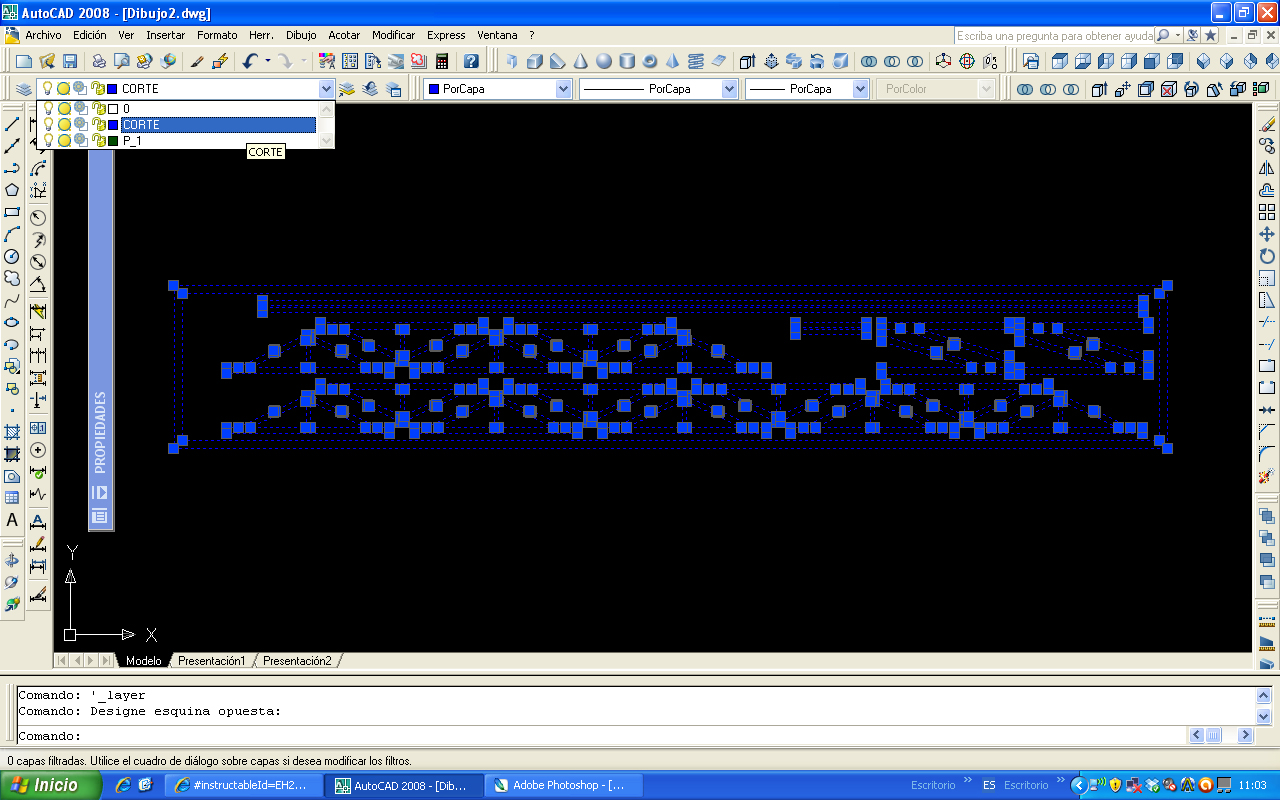Click the Move modify tool
Image resolution: width=1280 pixels, height=800 pixels.
click(x=1267, y=234)
